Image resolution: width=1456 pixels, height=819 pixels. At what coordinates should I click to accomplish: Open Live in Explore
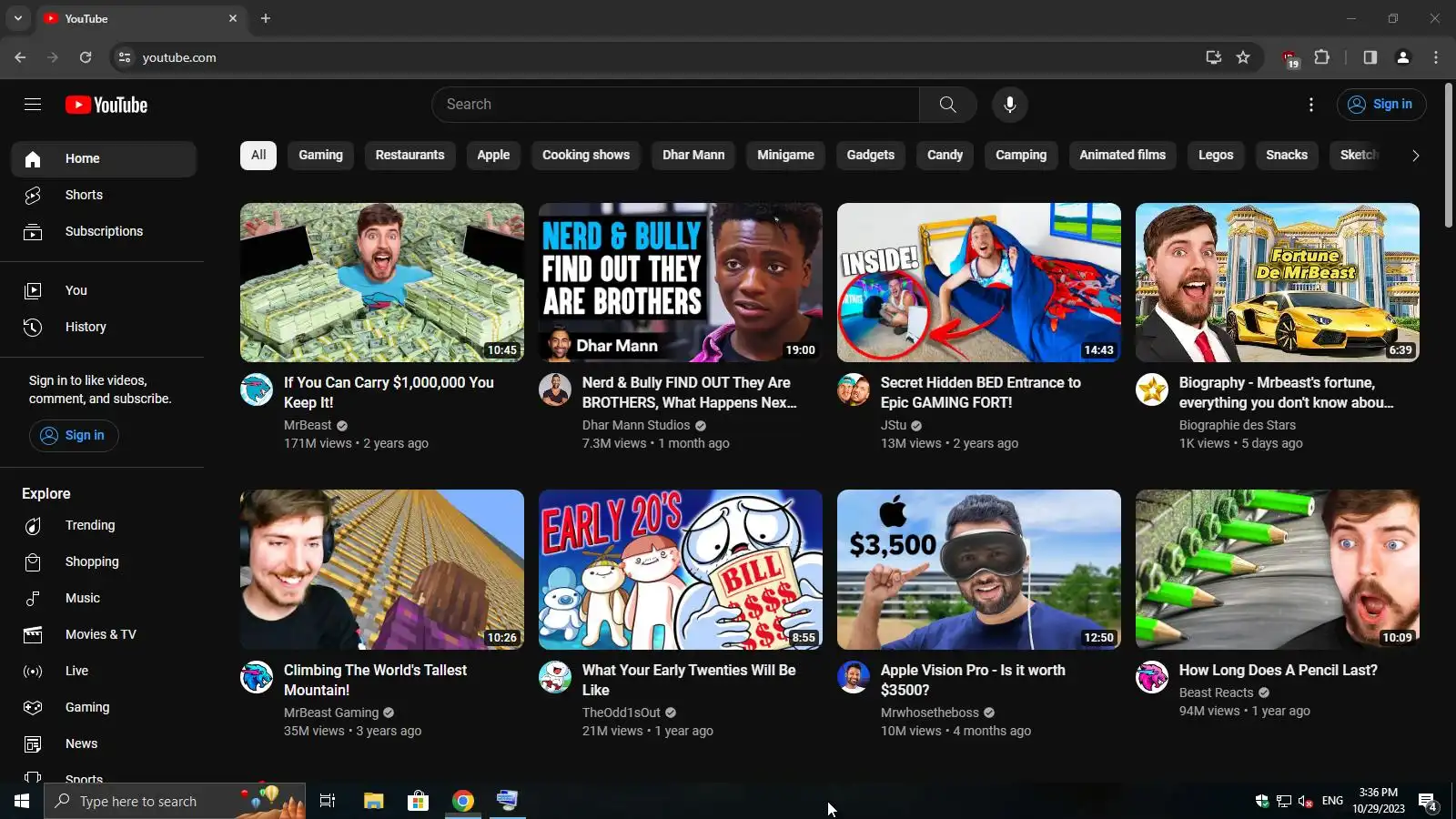click(x=104, y=671)
